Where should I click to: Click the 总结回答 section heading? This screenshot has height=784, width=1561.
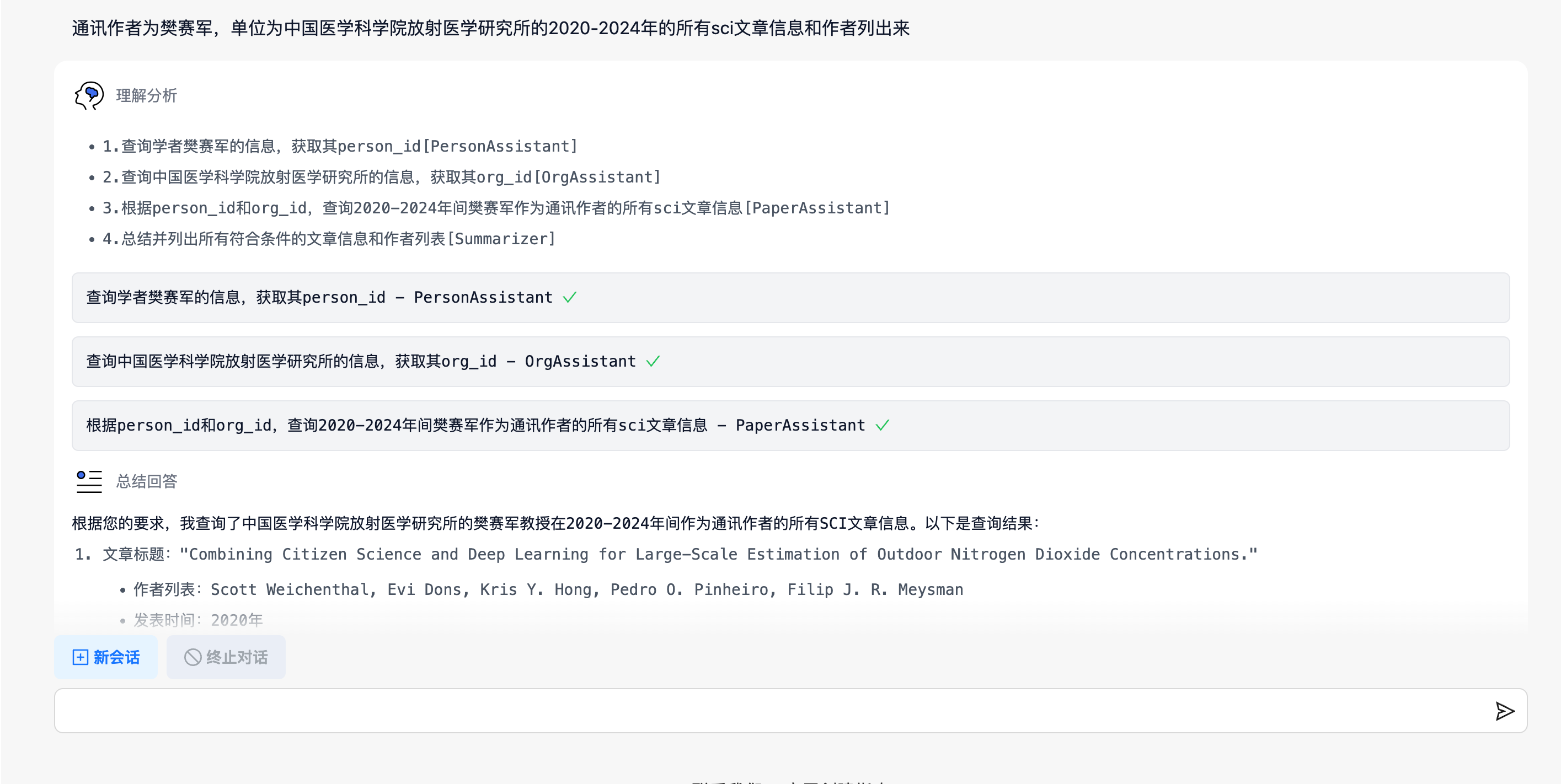[146, 482]
